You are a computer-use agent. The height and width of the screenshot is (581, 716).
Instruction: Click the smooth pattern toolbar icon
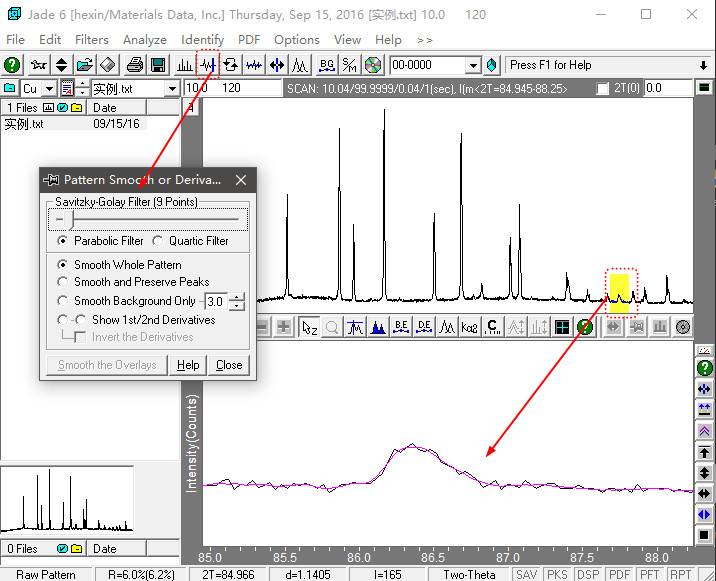pyautogui.click(x=208, y=65)
